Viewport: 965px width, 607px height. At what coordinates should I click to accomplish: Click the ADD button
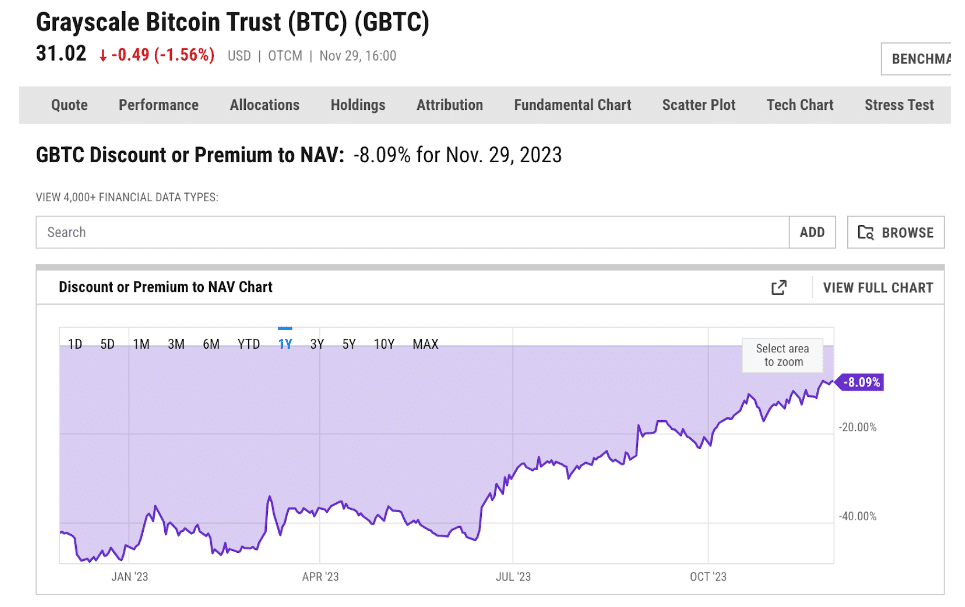pos(812,232)
